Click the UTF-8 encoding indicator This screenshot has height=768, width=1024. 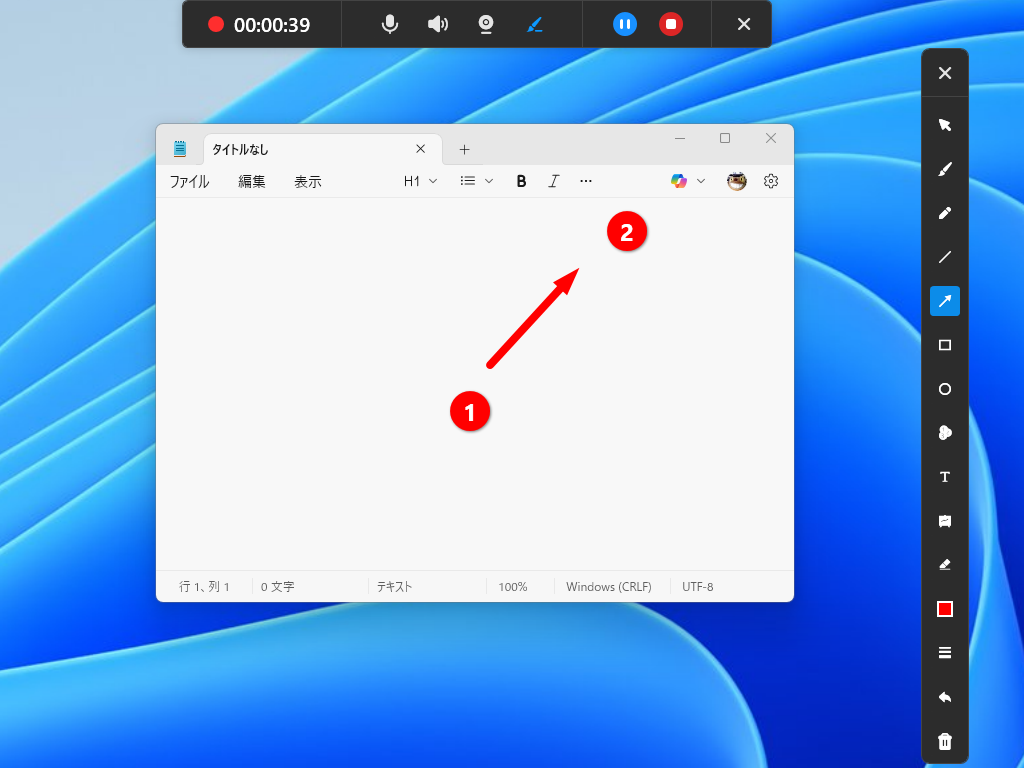point(697,586)
